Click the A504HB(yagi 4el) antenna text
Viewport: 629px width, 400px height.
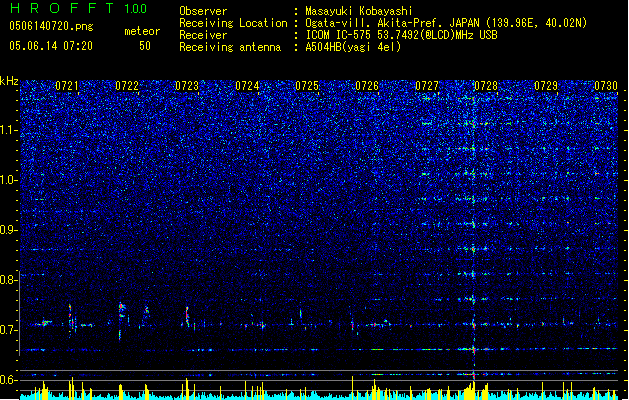(353, 47)
